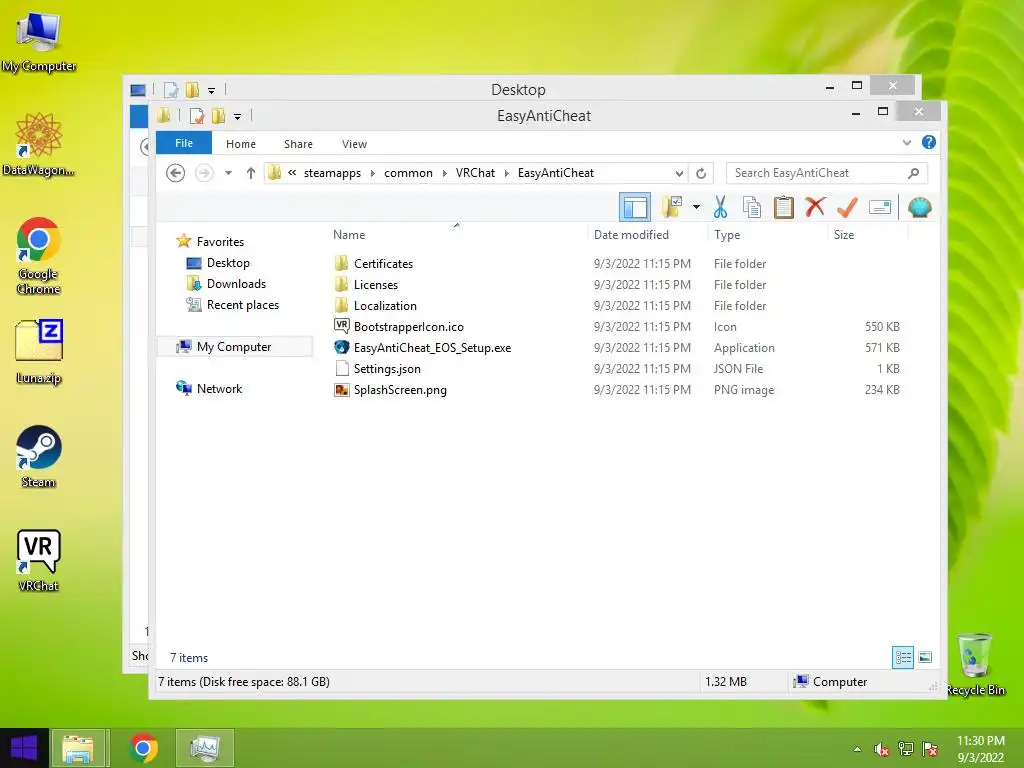Expand the ribbon with the chevron
This screenshot has height=768, width=1024.
pyautogui.click(x=906, y=142)
